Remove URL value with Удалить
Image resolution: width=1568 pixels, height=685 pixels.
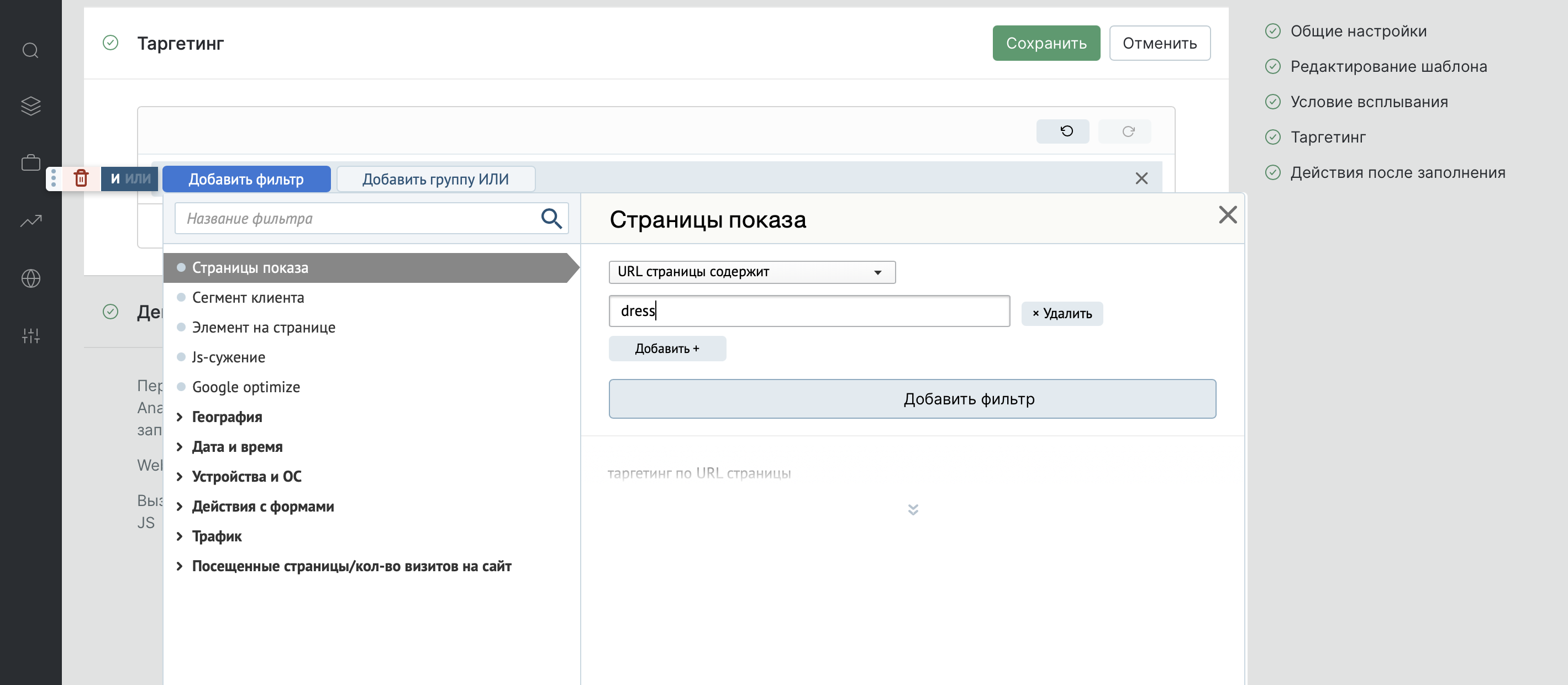(1061, 313)
